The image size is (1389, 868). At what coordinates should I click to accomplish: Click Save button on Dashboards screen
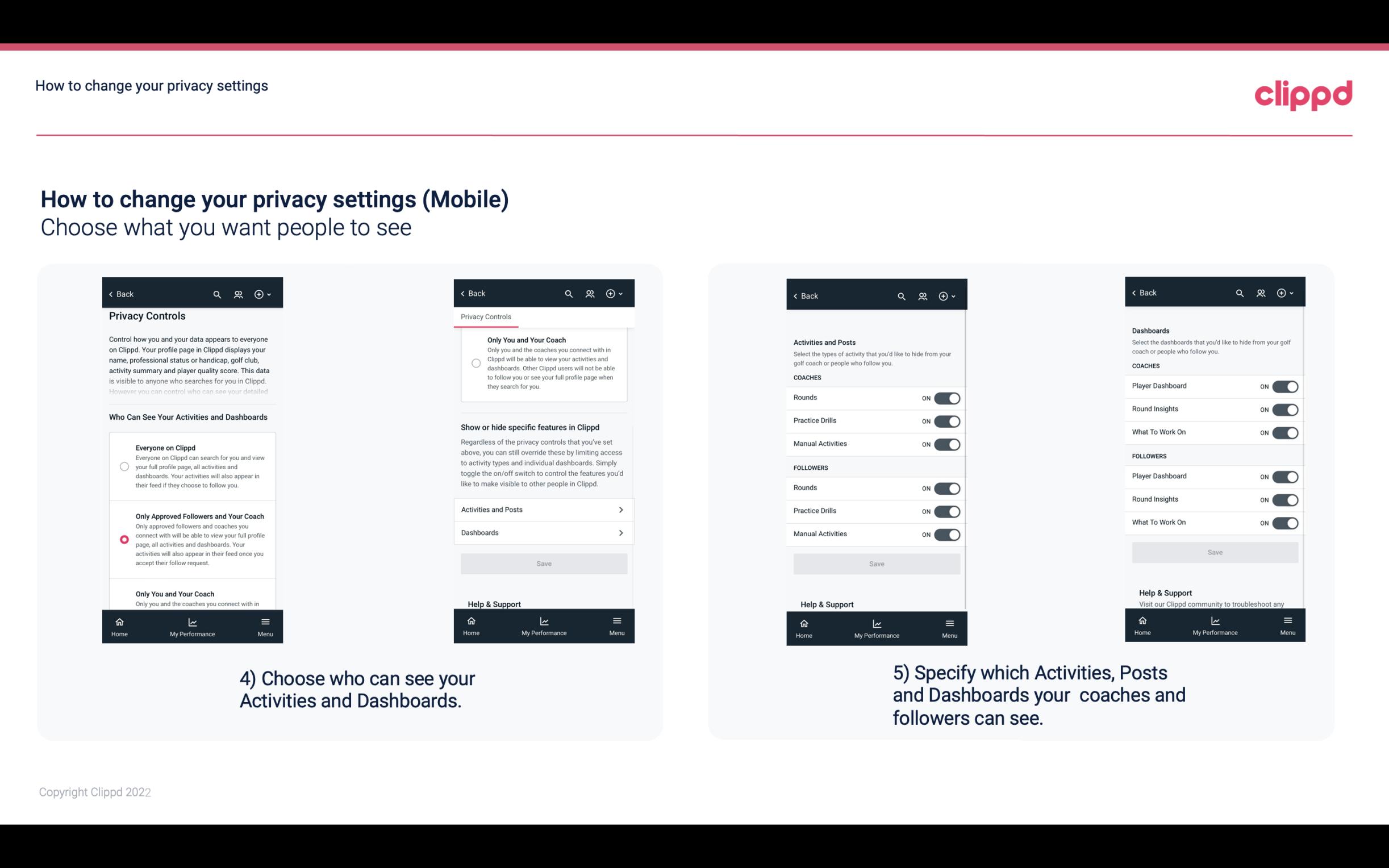tap(1215, 552)
